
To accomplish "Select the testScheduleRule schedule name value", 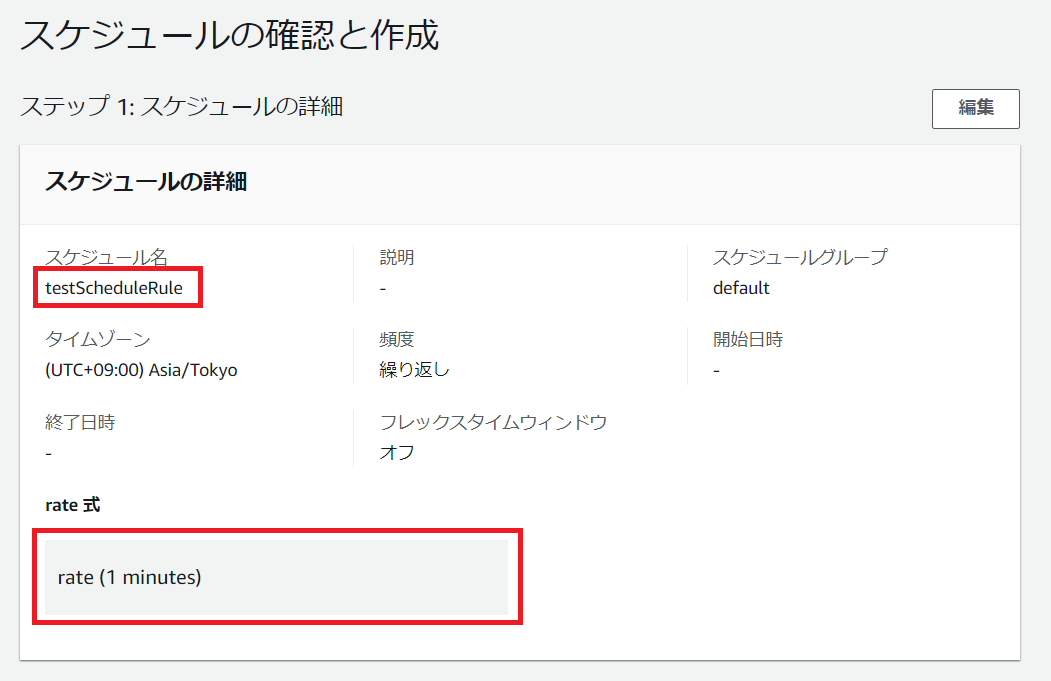I will 114,288.
